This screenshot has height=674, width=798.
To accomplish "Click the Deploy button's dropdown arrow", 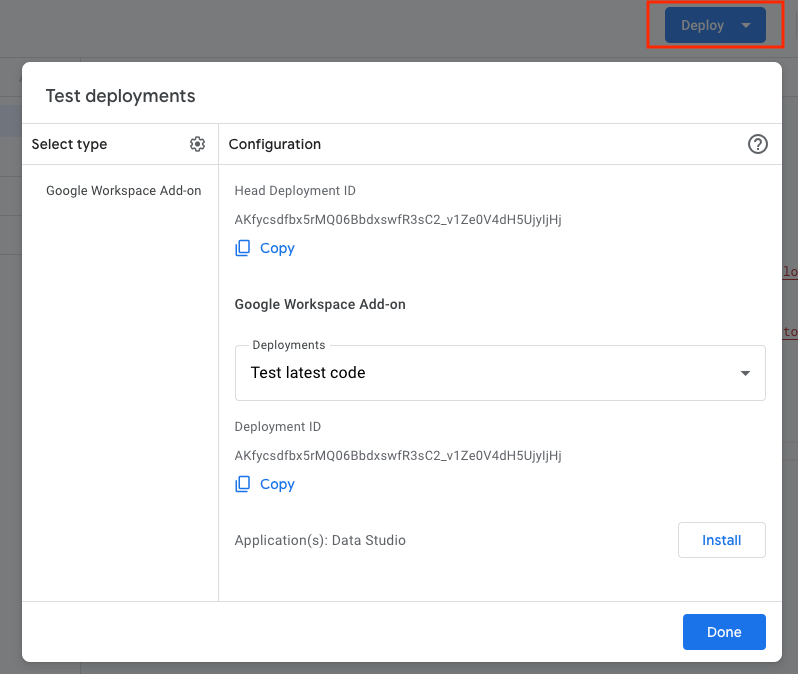I will point(746,26).
